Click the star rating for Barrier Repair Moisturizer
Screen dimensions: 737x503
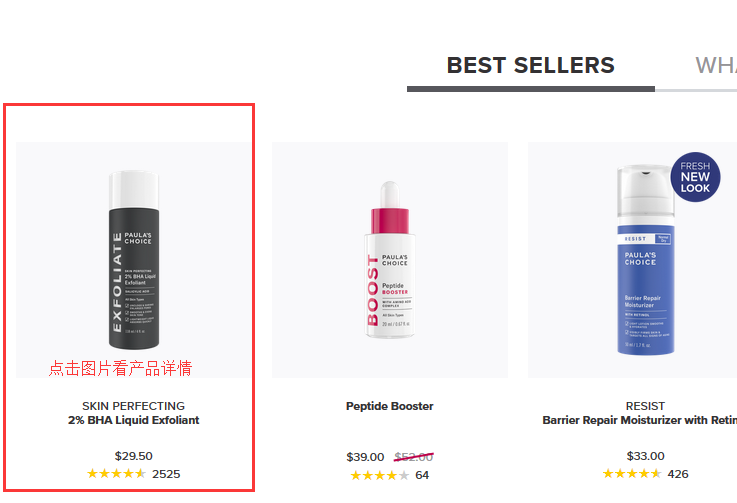pyautogui.click(x=631, y=474)
